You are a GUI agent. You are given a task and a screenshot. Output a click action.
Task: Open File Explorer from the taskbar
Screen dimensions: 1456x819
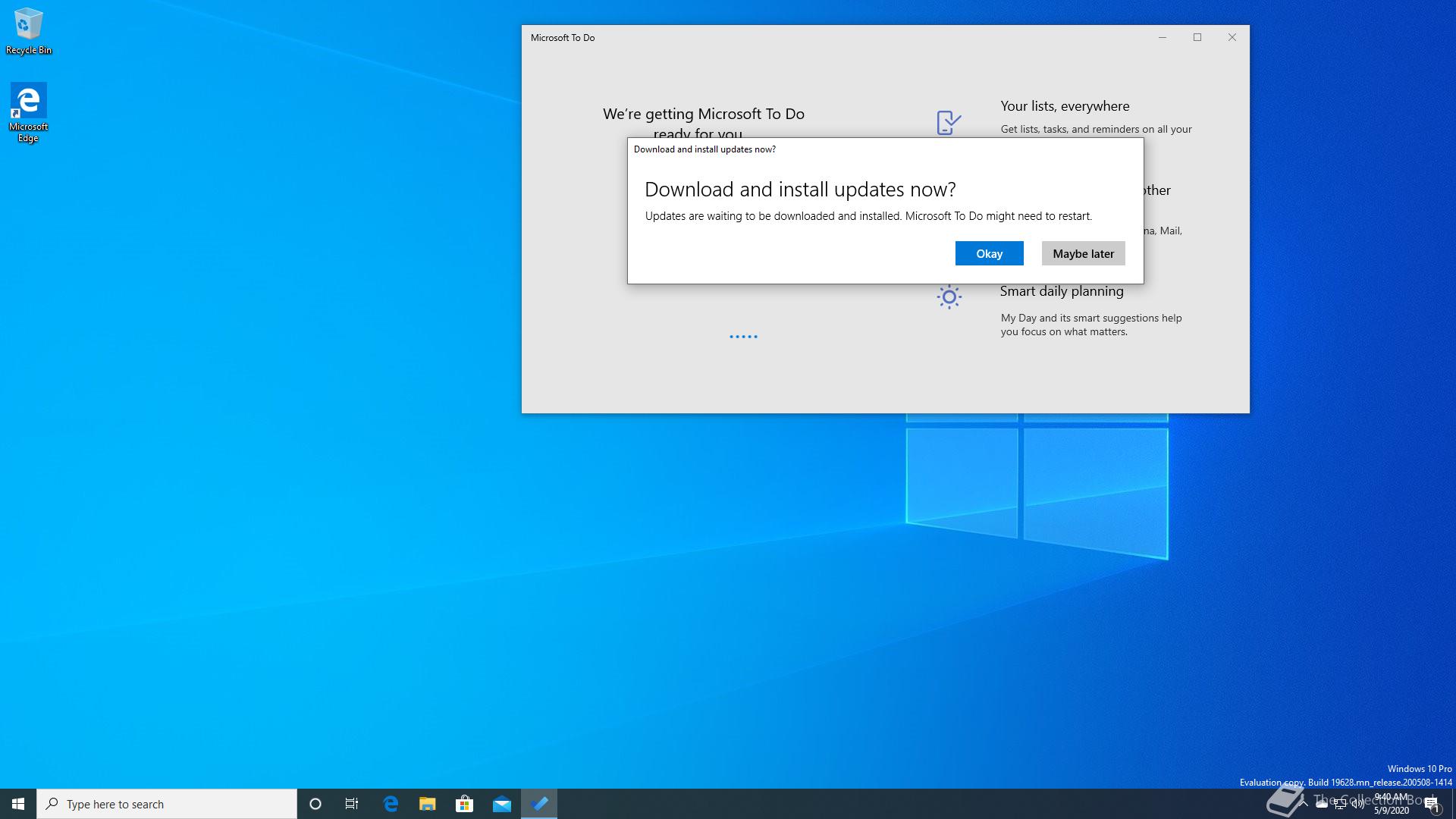pyautogui.click(x=428, y=804)
